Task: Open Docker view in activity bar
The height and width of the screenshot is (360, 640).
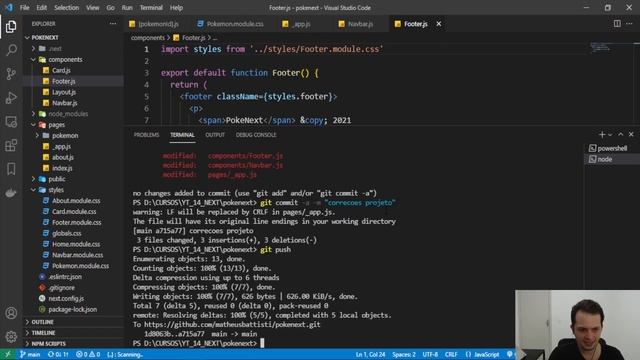Action: (x=11, y=192)
